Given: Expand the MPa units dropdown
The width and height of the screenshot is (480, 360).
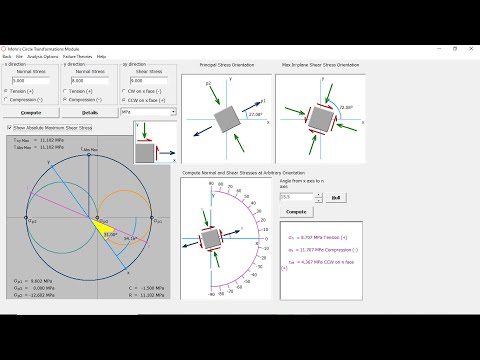Looking at the screenshot, I should 173,112.
